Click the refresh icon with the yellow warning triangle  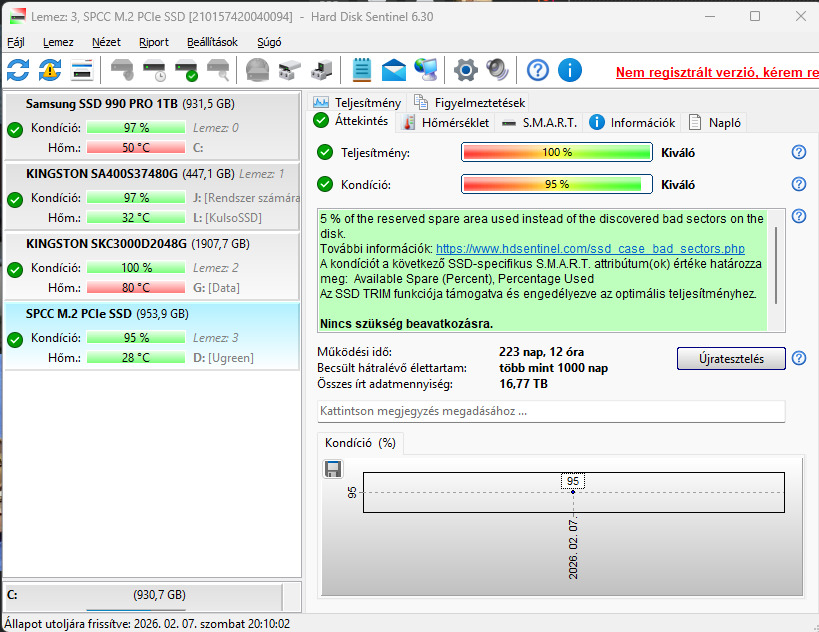pyautogui.click(x=50, y=70)
